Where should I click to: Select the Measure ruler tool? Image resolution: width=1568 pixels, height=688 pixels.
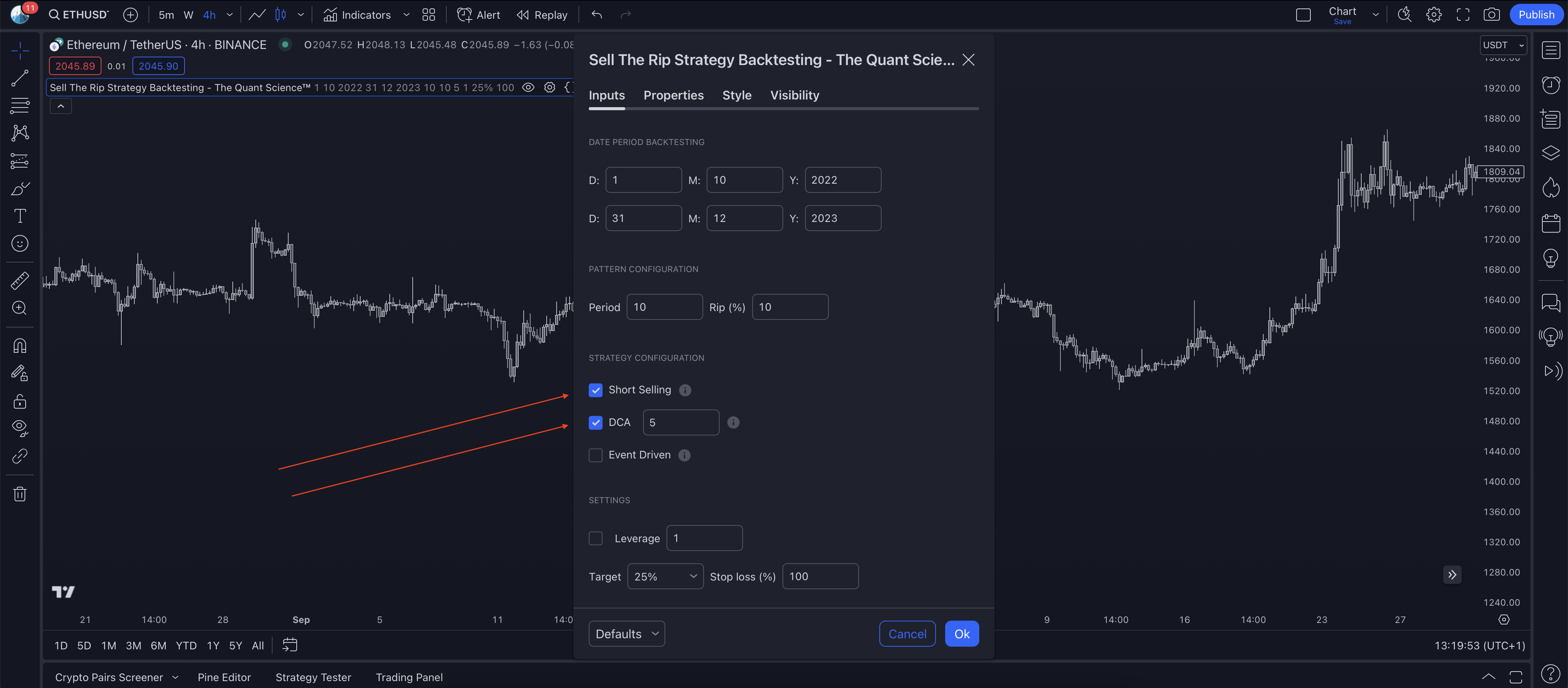point(20,280)
